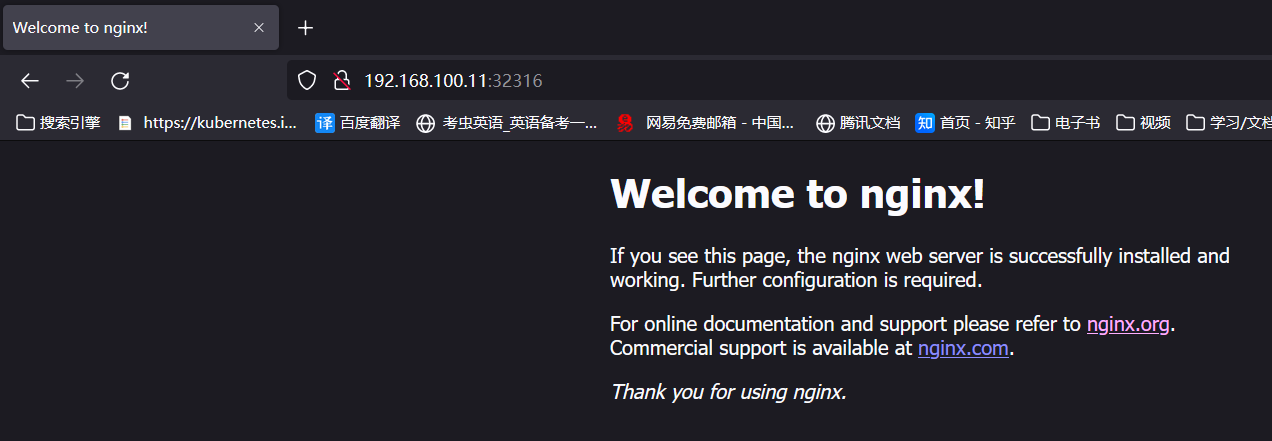
Task: Click the 视频 folder icon
Action: pyautogui.click(x=1125, y=123)
